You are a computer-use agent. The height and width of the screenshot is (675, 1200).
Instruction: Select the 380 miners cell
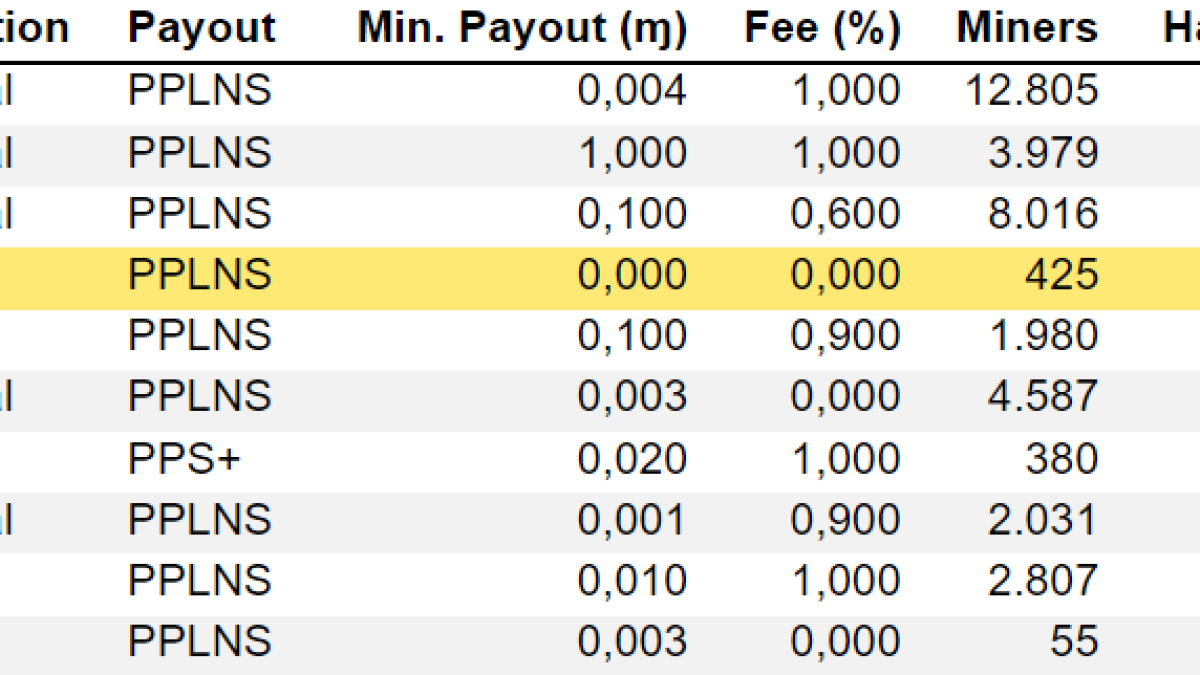tap(1061, 459)
